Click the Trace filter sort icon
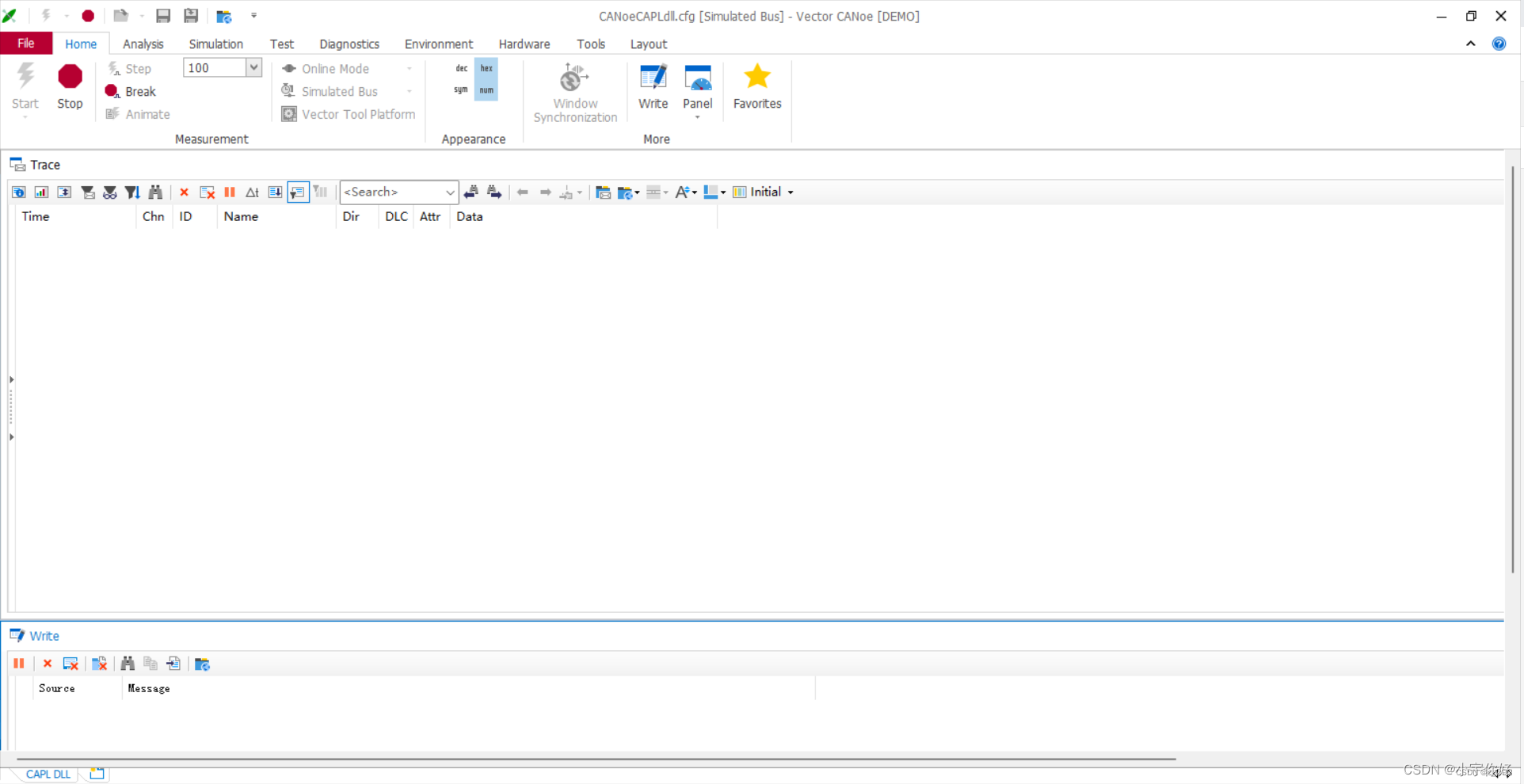The image size is (1524, 784). 132,192
